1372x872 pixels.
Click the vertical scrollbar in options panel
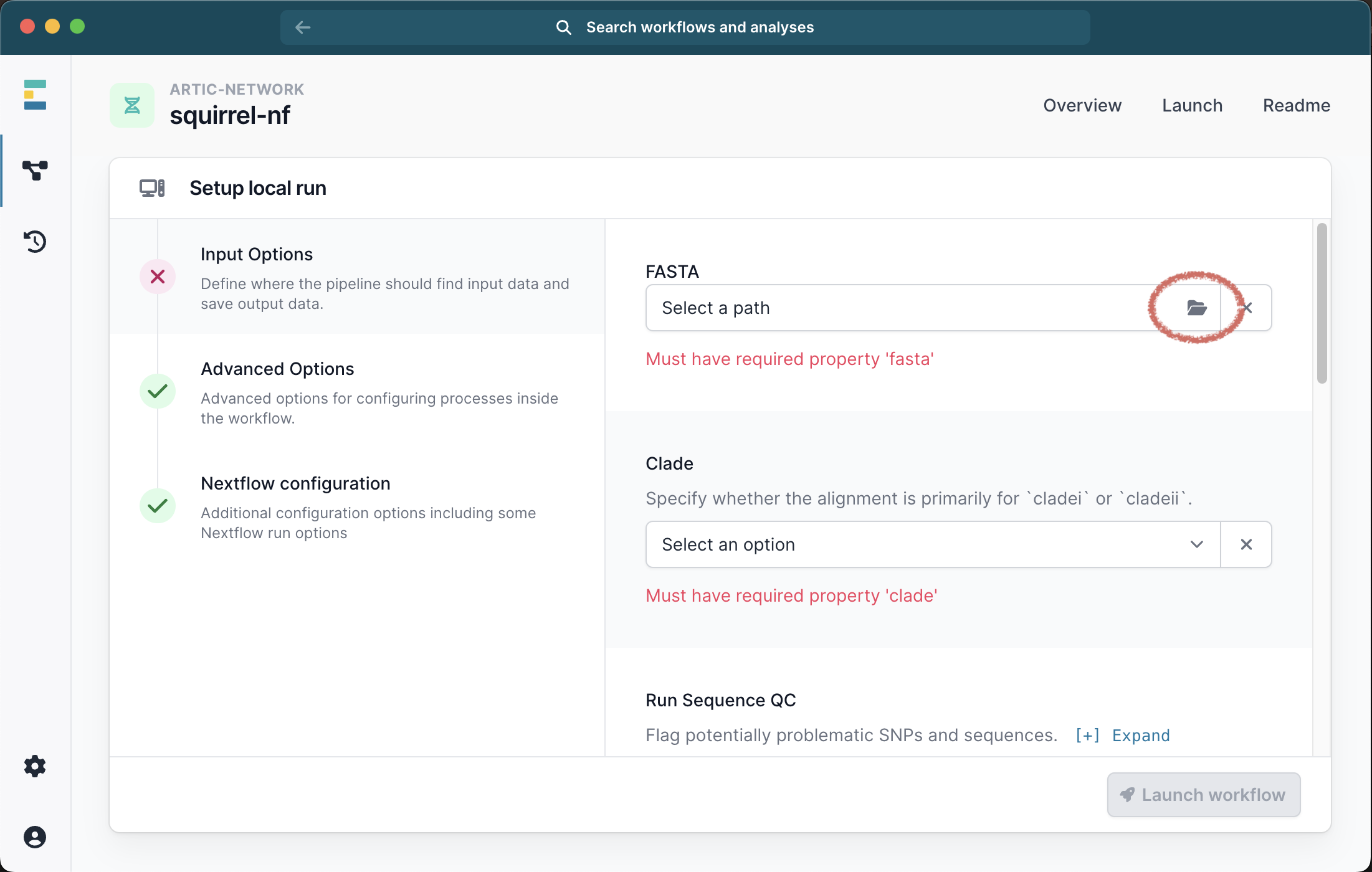[x=1322, y=304]
